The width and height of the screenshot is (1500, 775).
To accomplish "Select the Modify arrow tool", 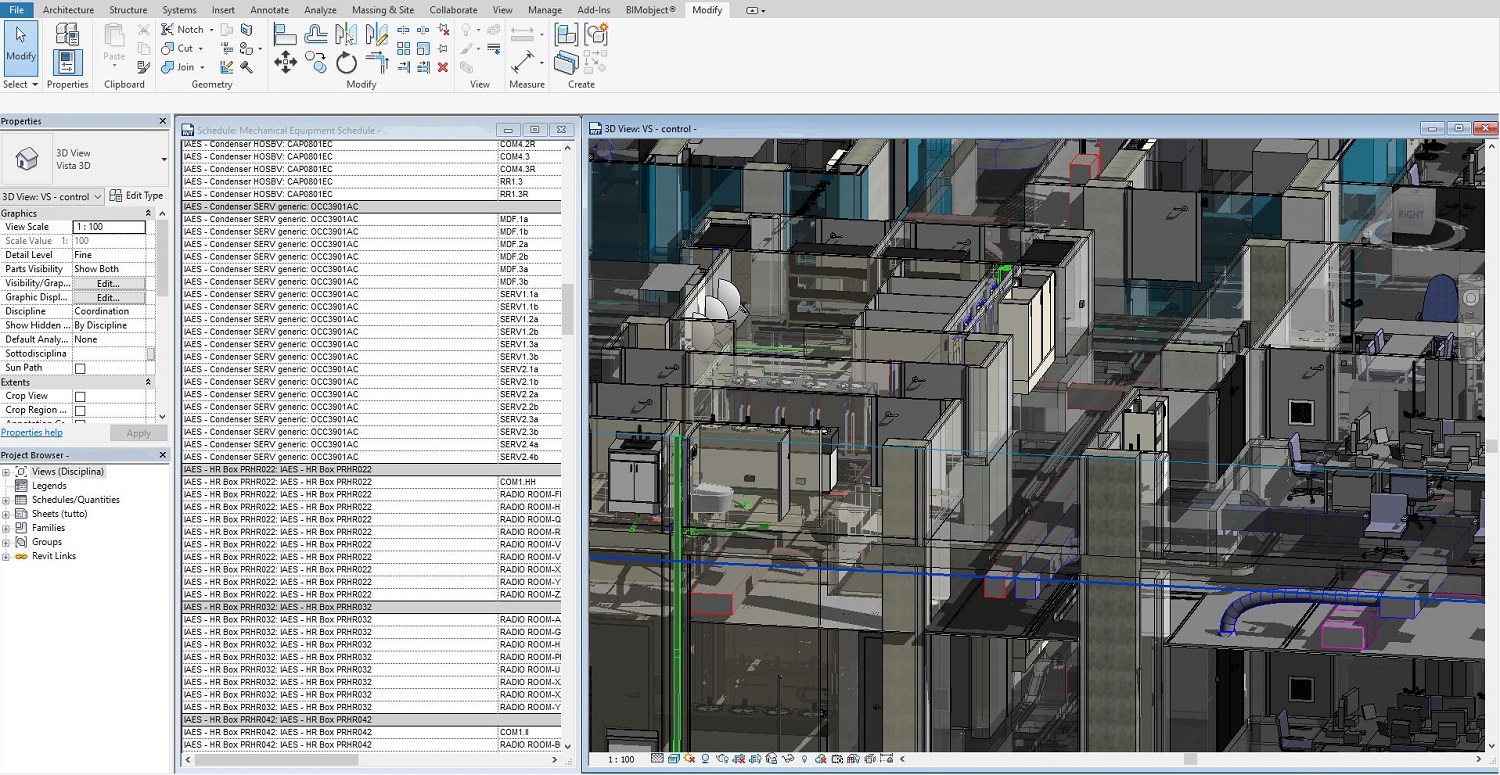I will click(x=21, y=48).
